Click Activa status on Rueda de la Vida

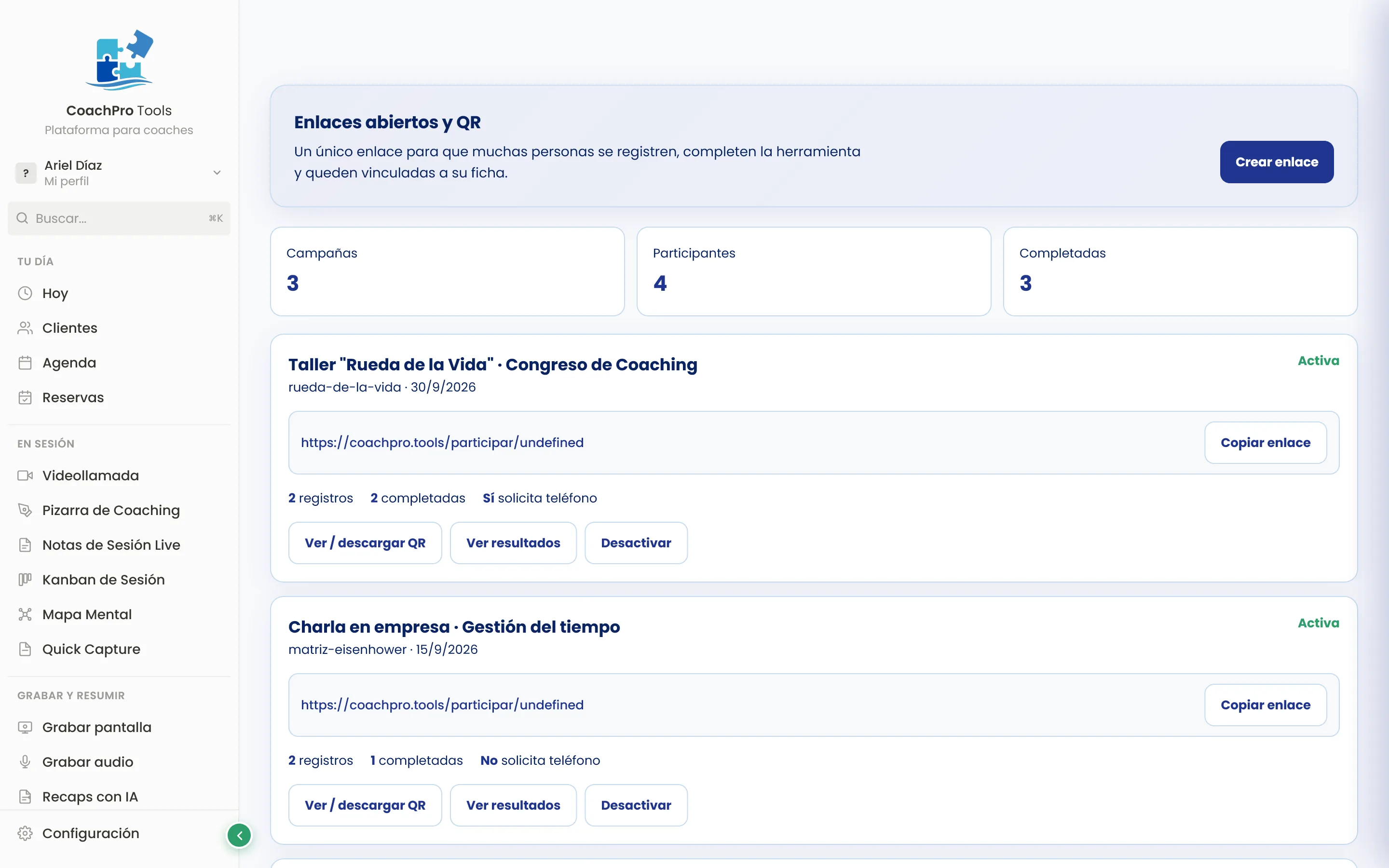pos(1319,361)
